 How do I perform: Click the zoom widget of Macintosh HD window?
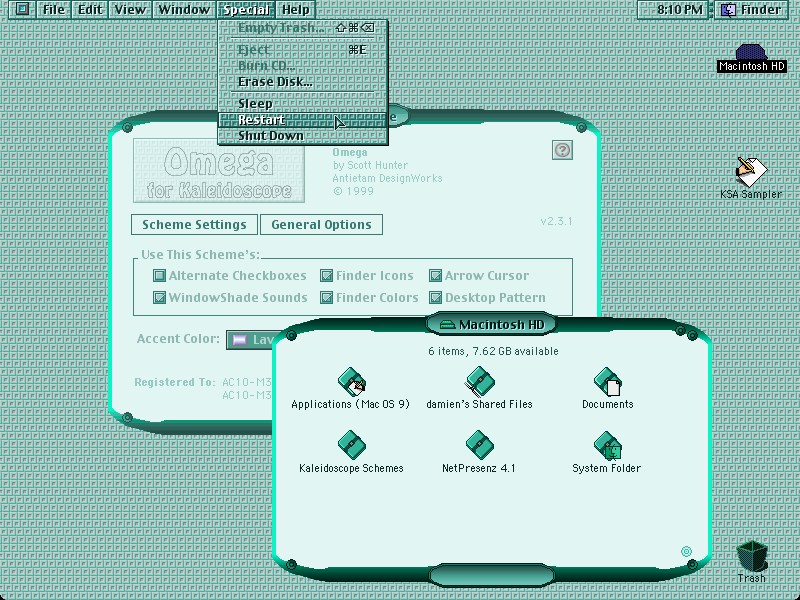pos(680,331)
